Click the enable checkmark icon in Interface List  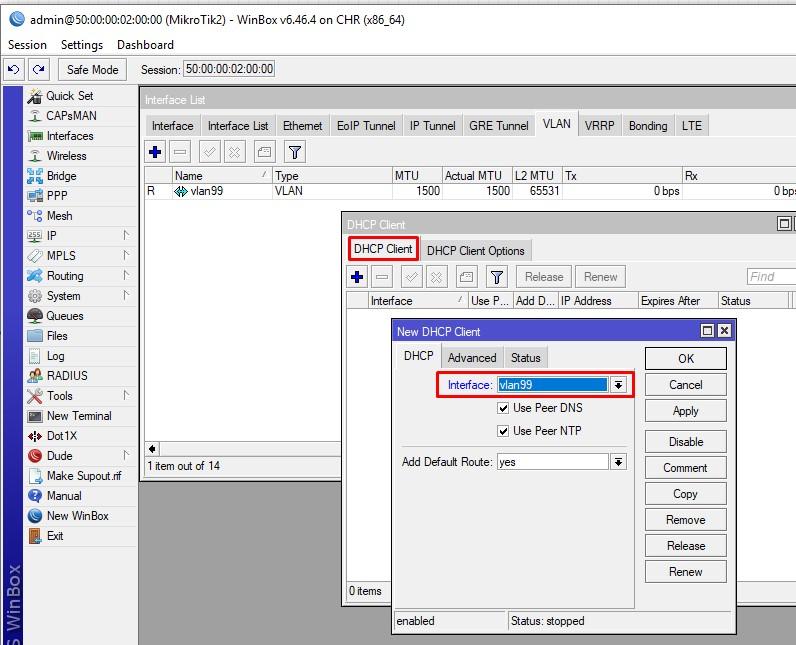210,152
